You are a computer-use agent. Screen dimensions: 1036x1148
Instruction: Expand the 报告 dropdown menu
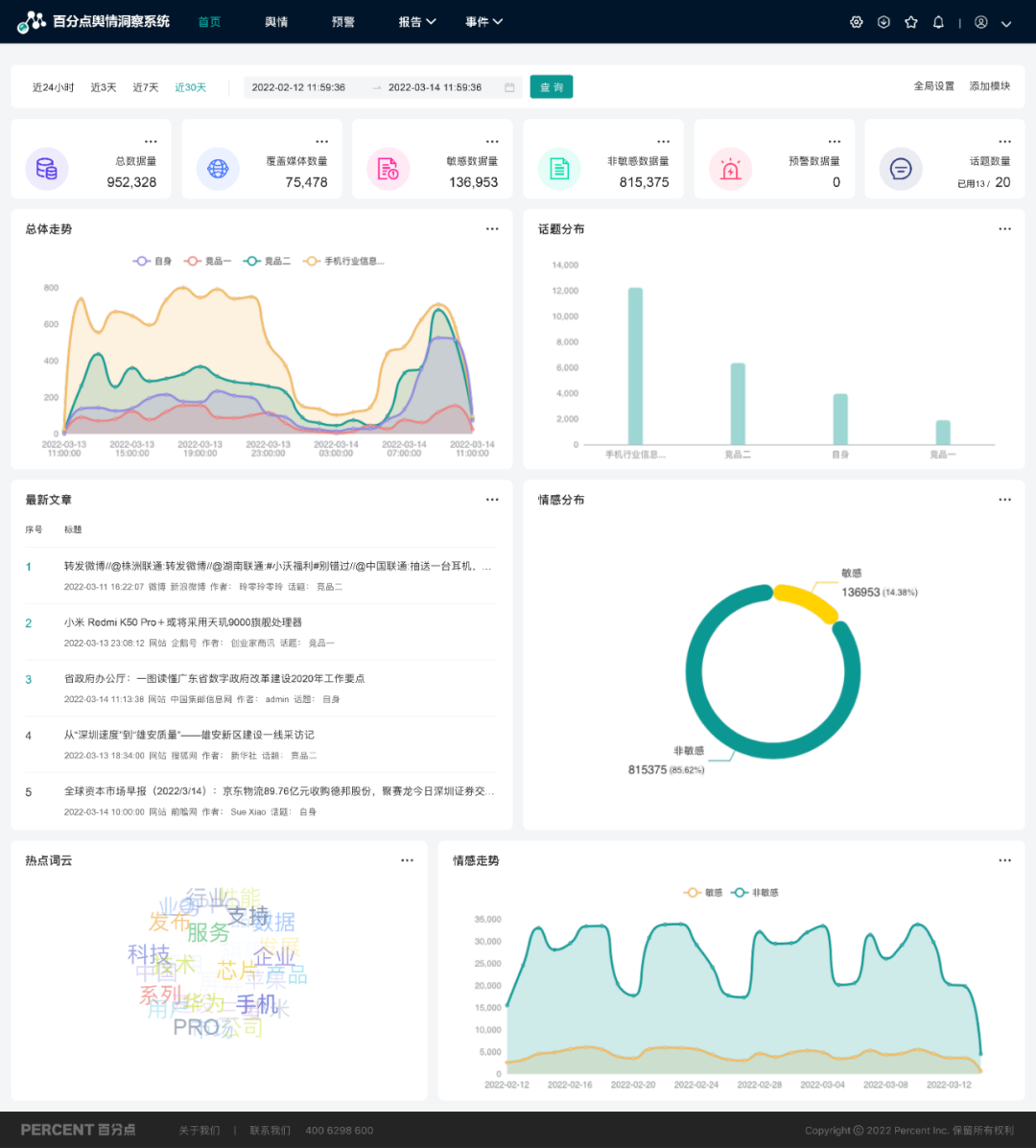click(417, 22)
